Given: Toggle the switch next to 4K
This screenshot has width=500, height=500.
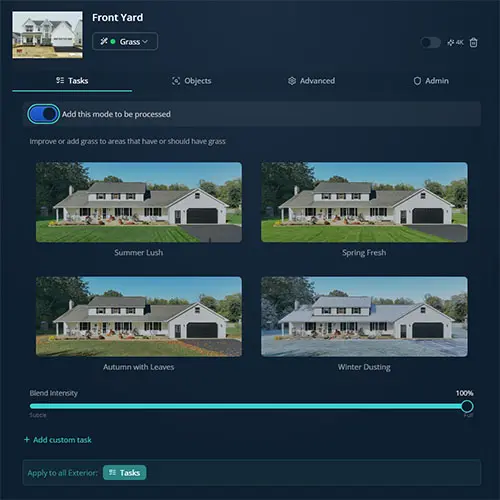Looking at the screenshot, I should coord(430,43).
